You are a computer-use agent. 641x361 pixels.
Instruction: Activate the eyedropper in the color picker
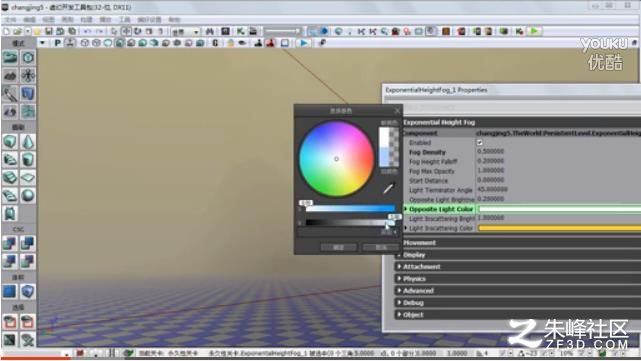[x=388, y=188]
